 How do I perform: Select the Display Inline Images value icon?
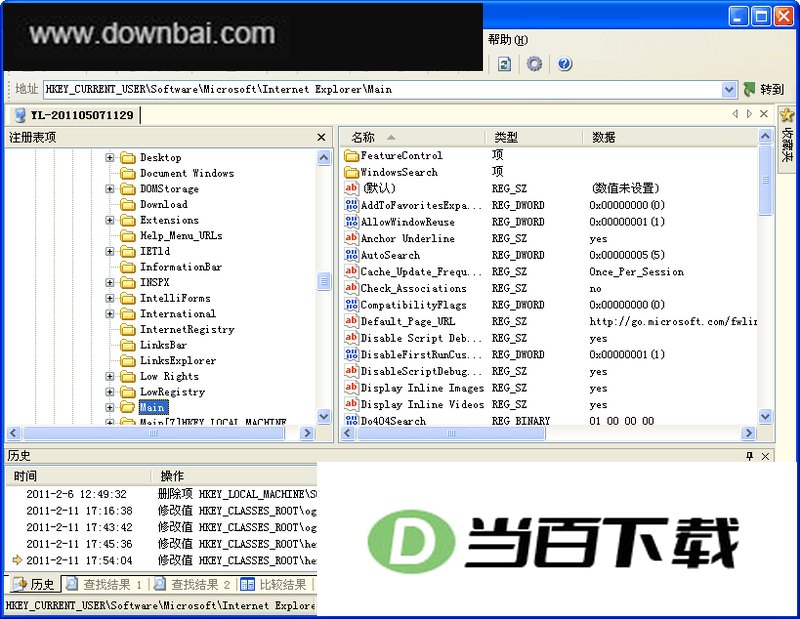point(351,387)
